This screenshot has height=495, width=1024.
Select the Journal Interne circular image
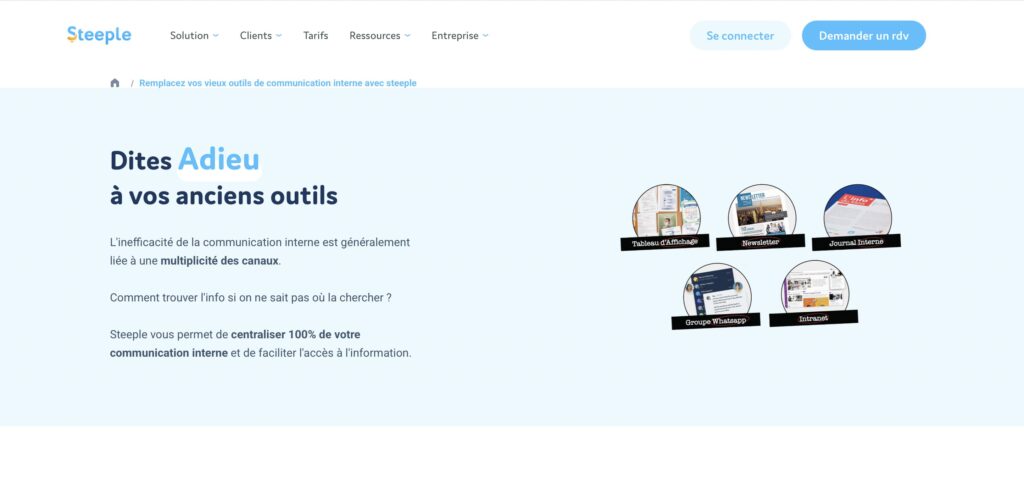(x=857, y=213)
